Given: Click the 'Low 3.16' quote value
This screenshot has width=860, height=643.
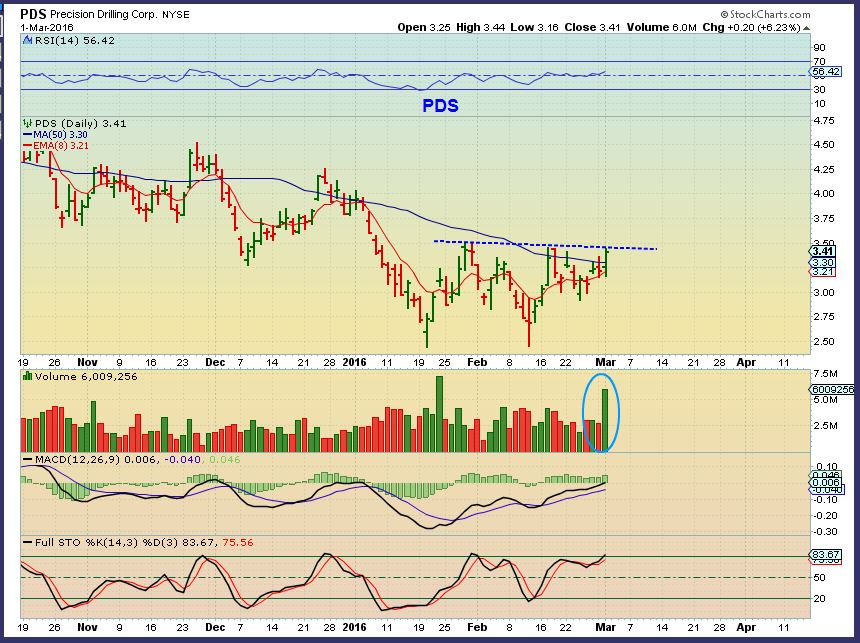Looking at the screenshot, I should tap(534, 27).
